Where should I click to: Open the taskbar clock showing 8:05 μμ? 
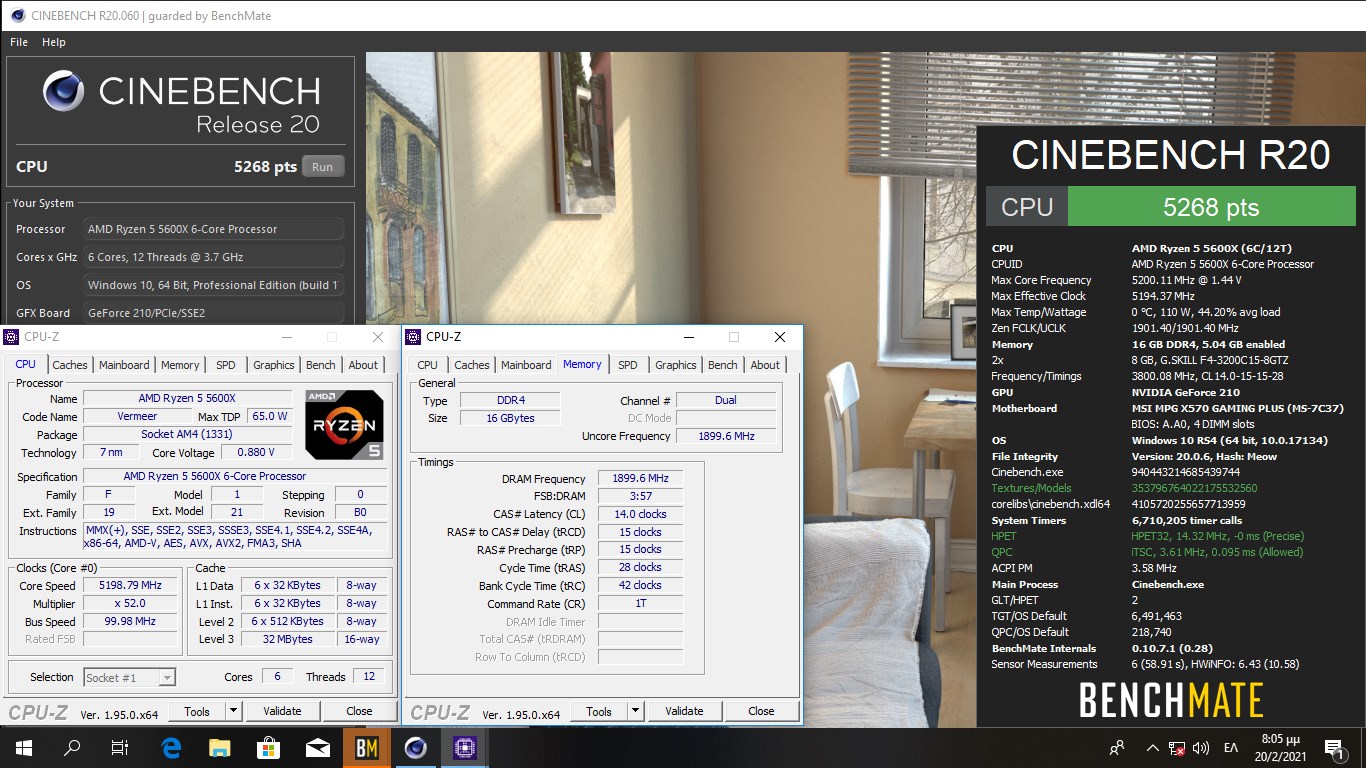click(x=1280, y=748)
